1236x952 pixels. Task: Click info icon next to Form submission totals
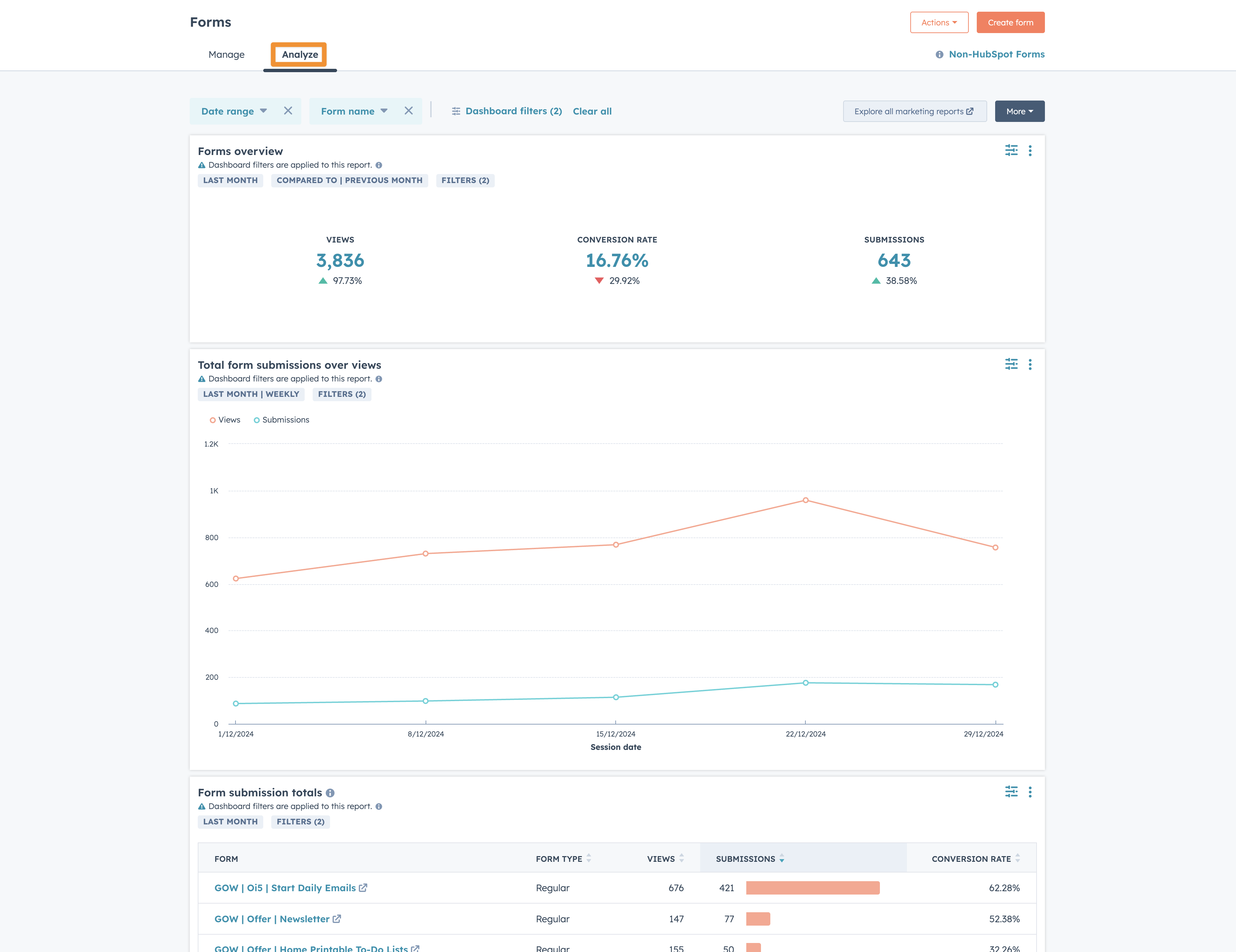pos(330,793)
